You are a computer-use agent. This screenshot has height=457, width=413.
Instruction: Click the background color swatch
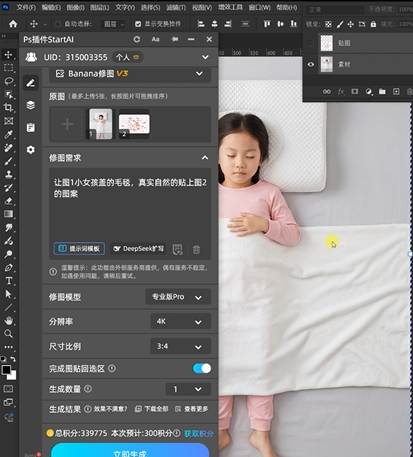(13, 376)
